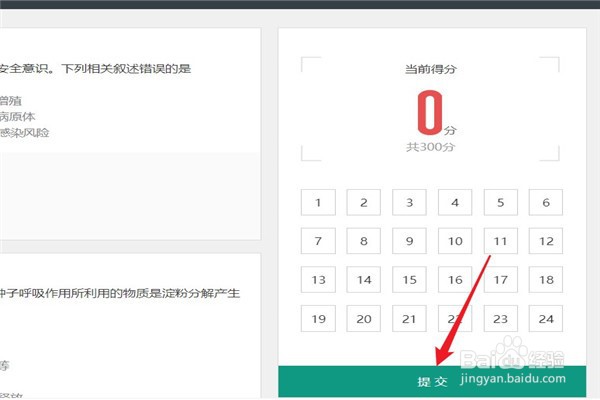The height and width of the screenshot is (400, 600).
Task: Click the question text about 淀粉分解产生
Action: pos(120,293)
